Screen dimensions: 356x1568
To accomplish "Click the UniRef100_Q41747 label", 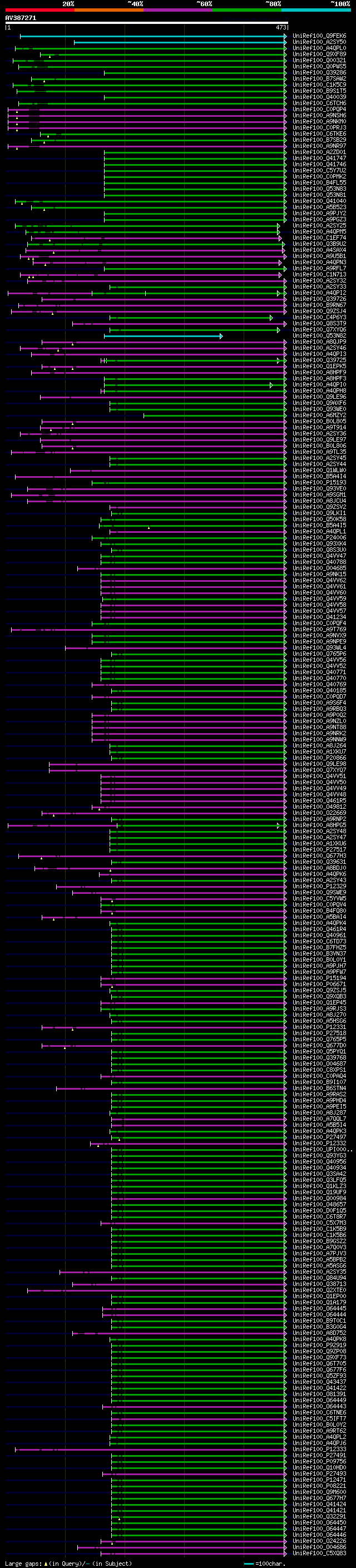I will (x=319, y=159).
